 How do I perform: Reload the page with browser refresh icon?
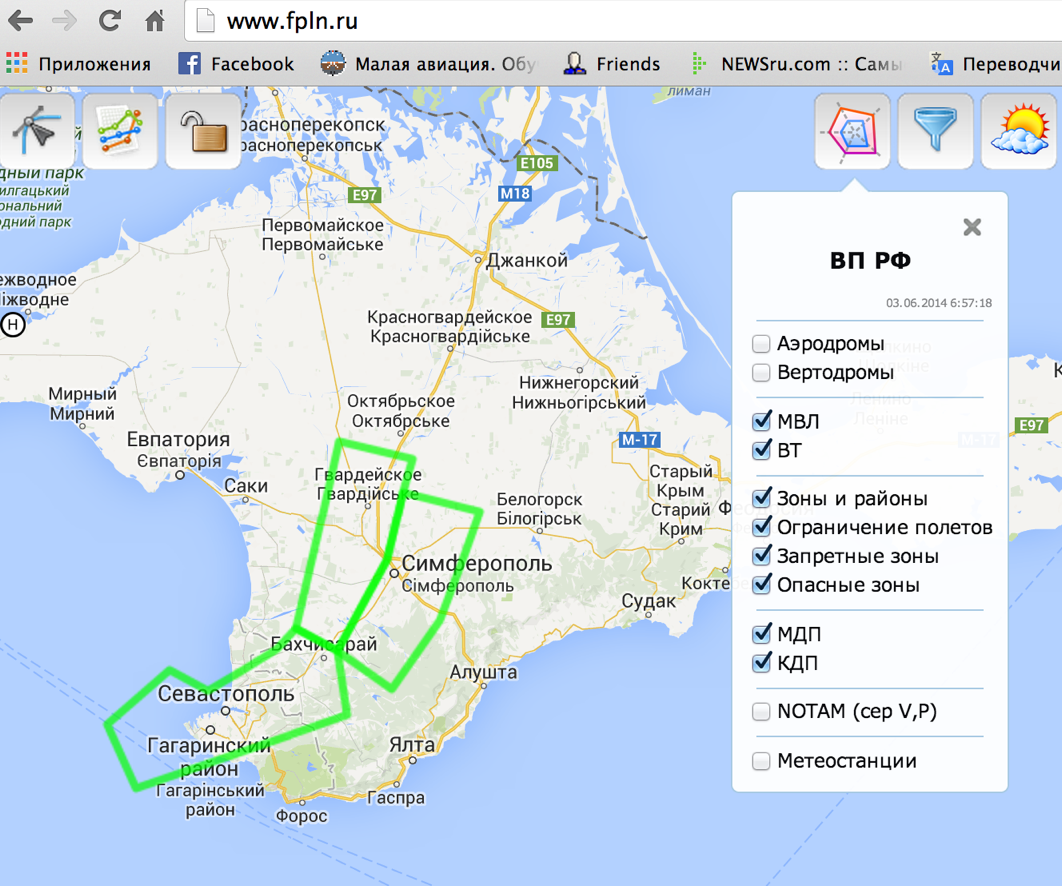tap(110, 20)
